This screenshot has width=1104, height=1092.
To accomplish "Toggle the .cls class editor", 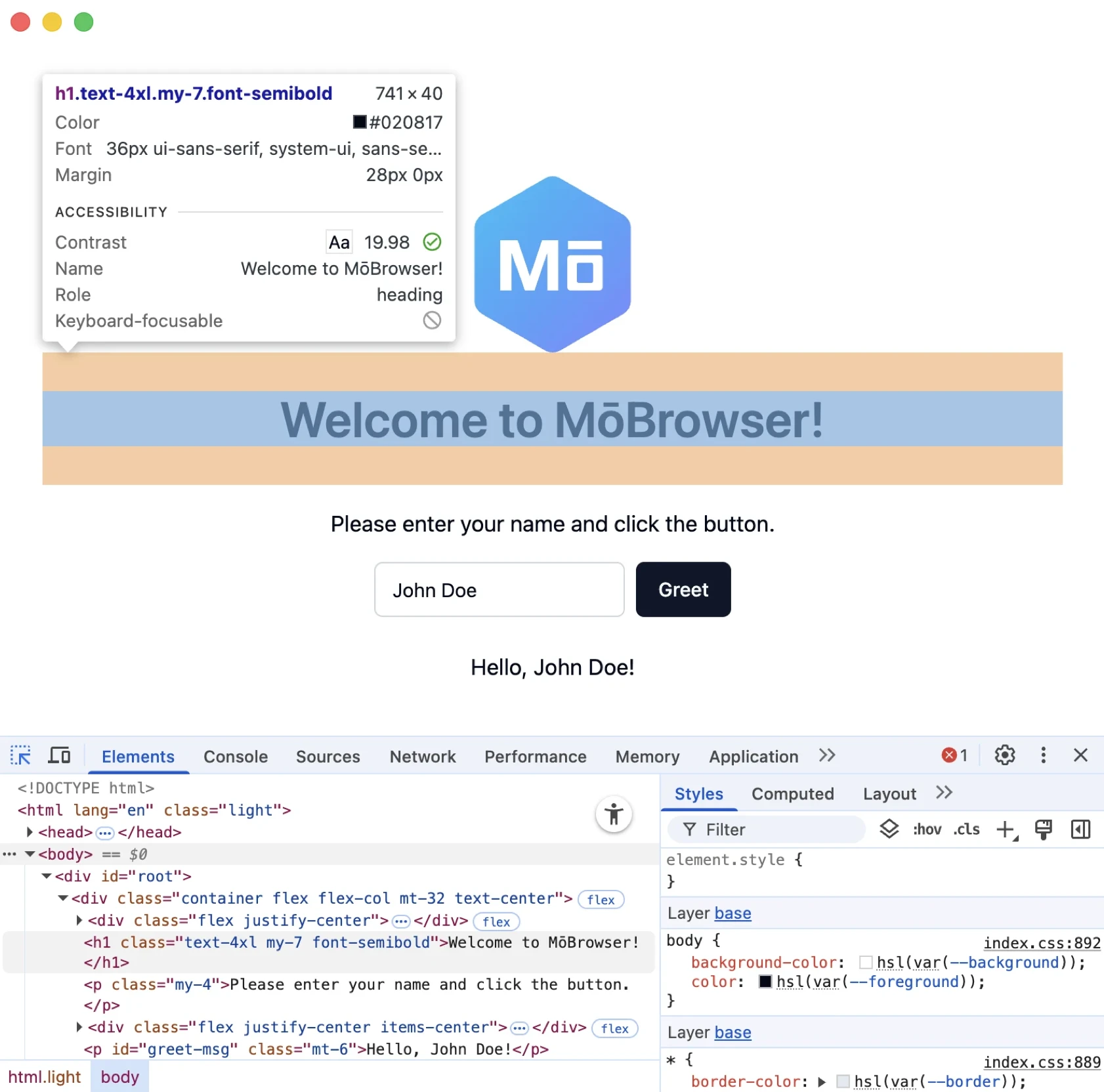I will point(966,830).
